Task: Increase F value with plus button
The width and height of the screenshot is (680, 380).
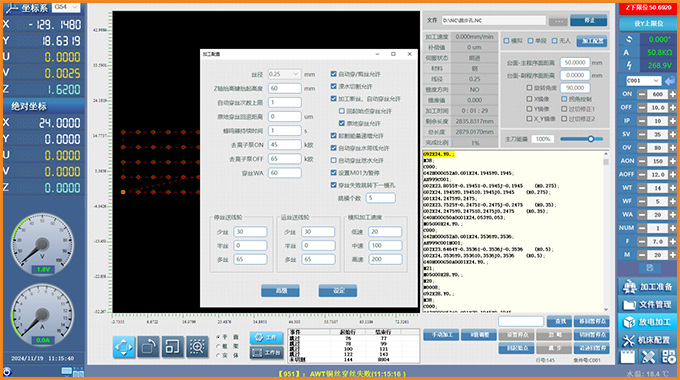Action: tap(672, 241)
